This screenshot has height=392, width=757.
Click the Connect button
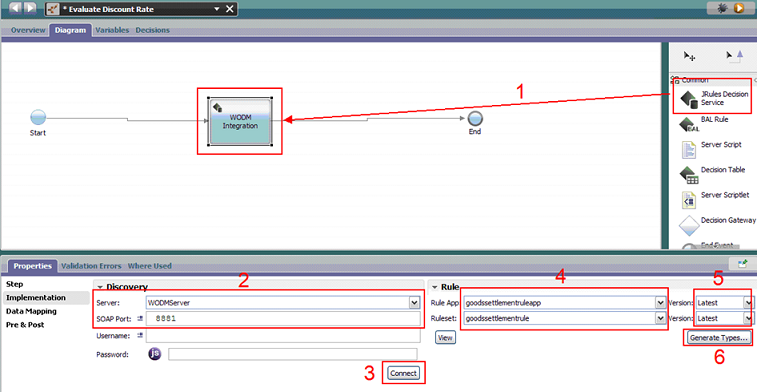(403, 373)
